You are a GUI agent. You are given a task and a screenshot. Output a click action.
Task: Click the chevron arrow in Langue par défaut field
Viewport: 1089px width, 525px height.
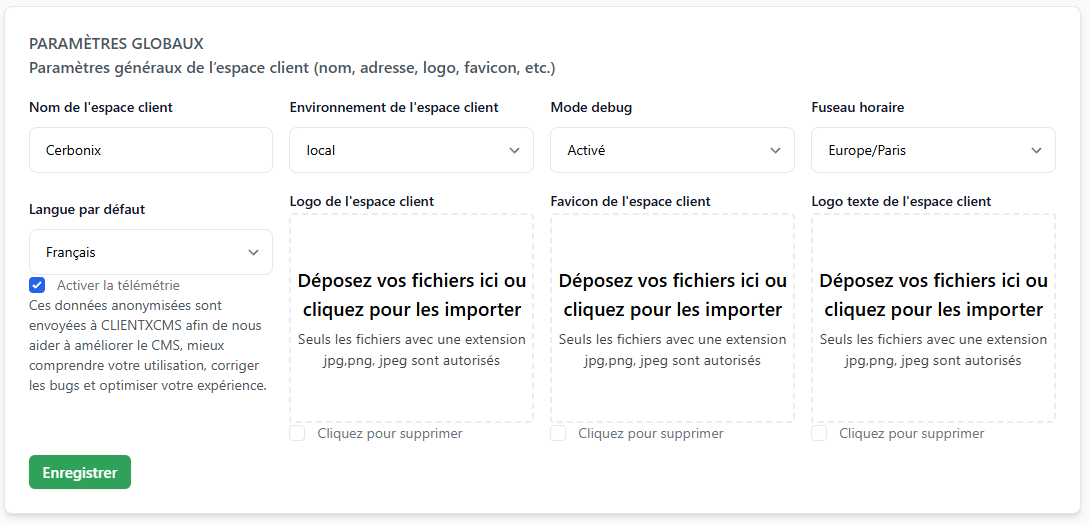click(253, 253)
